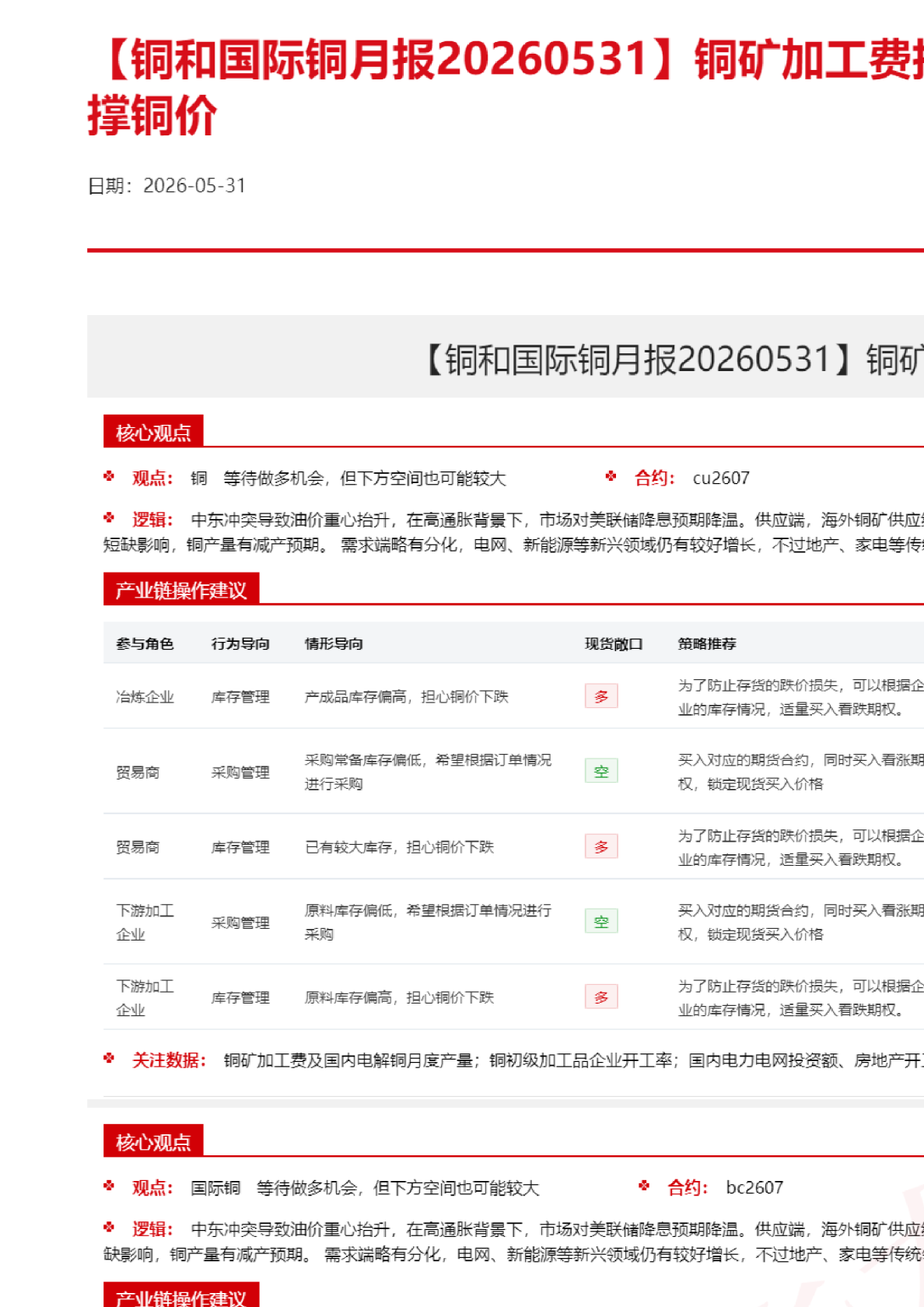Click 库存管理 in the 贸易商 row

point(240,847)
